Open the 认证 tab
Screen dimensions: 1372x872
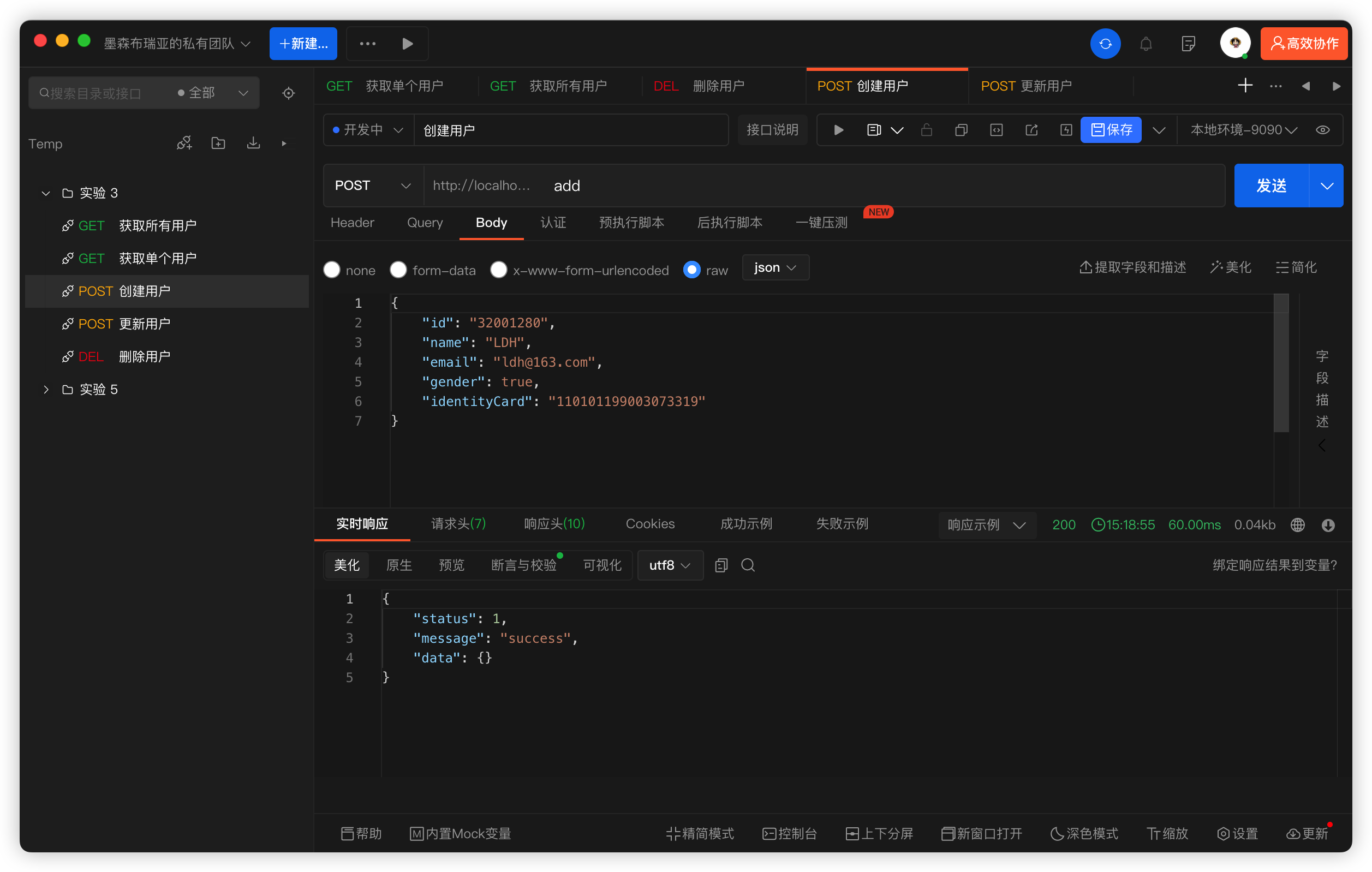tap(553, 222)
